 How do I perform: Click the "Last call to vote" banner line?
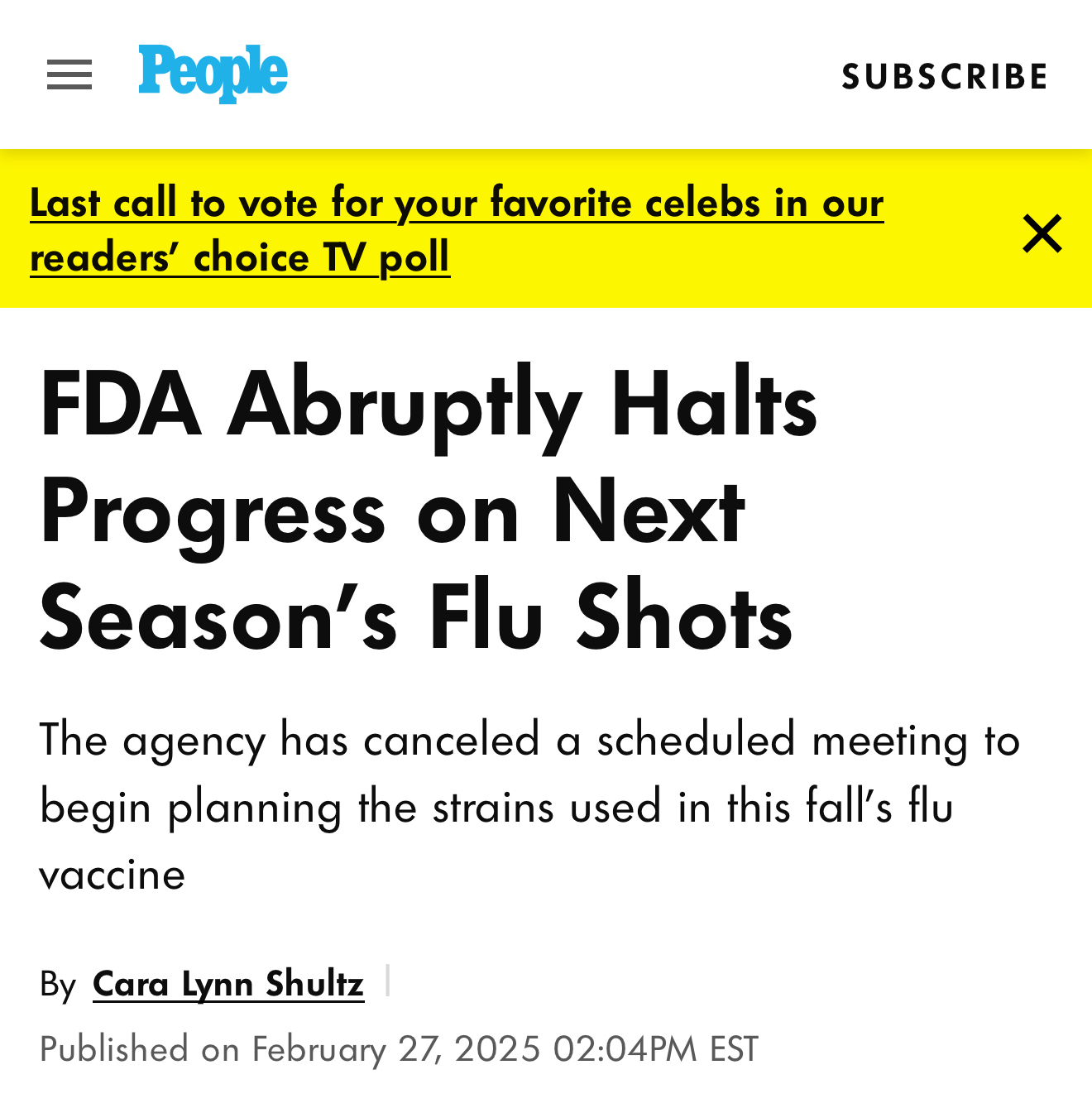pos(457,204)
